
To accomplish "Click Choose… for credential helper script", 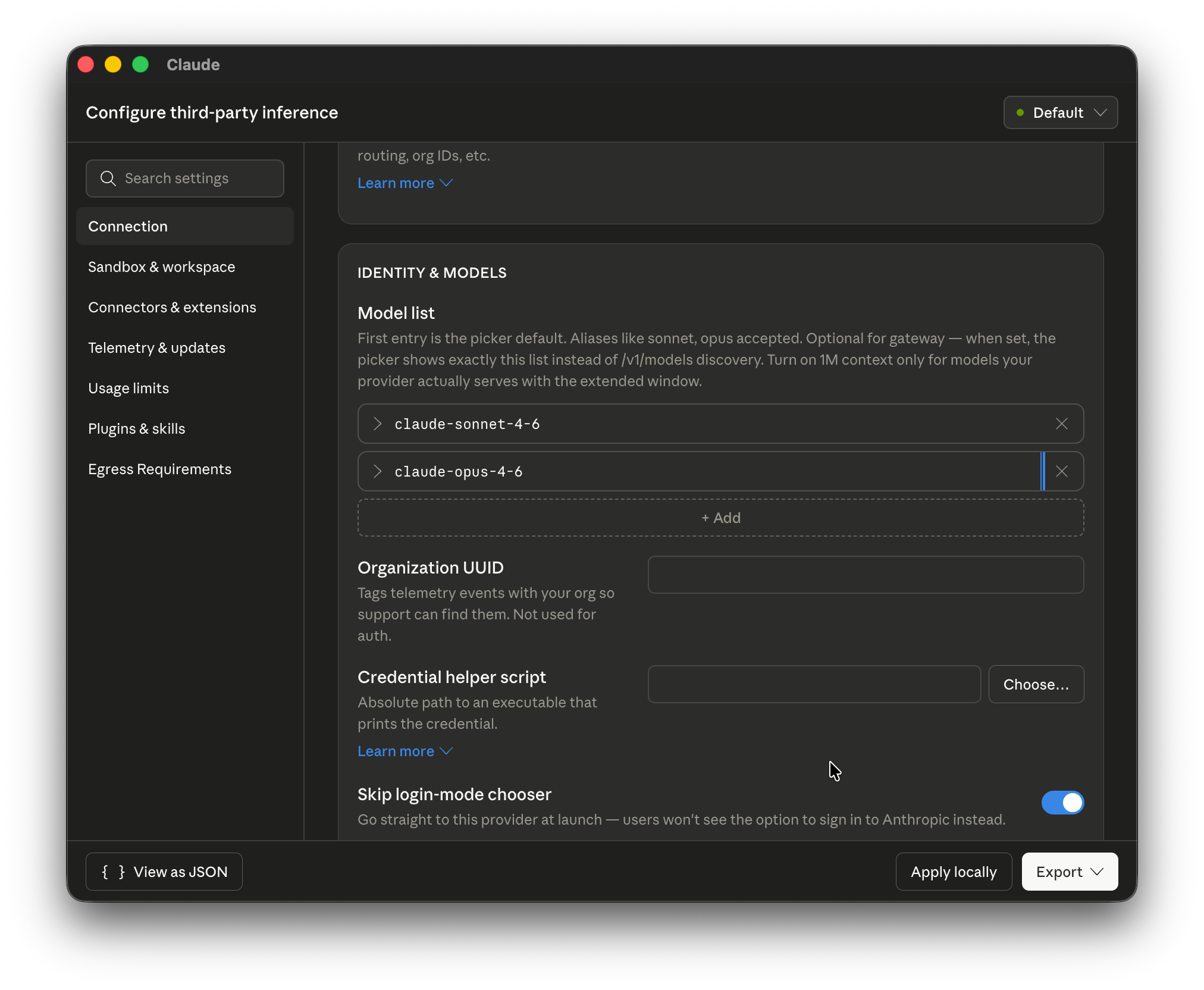I will 1036,684.
